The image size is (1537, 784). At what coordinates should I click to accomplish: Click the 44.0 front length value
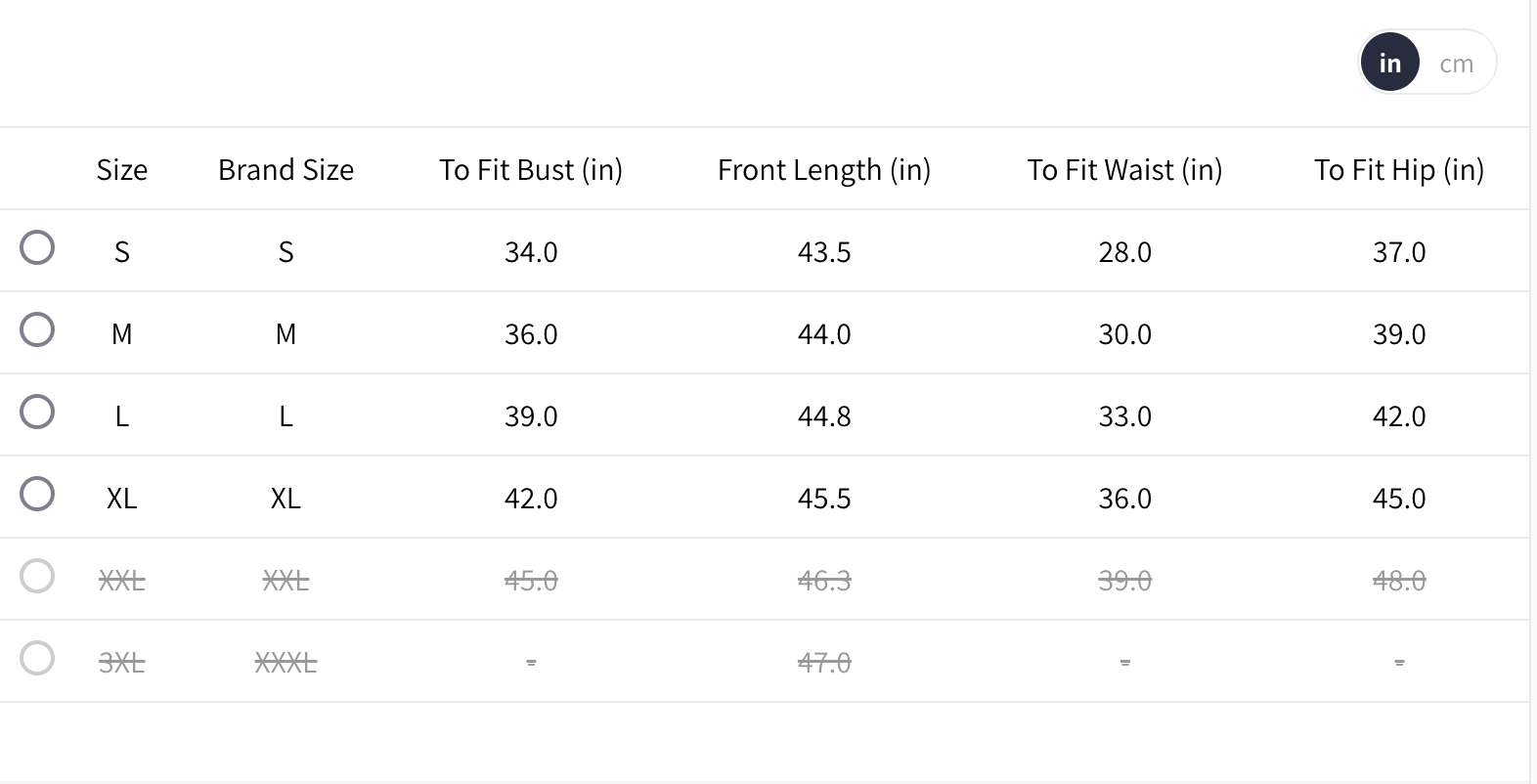point(824,334)
